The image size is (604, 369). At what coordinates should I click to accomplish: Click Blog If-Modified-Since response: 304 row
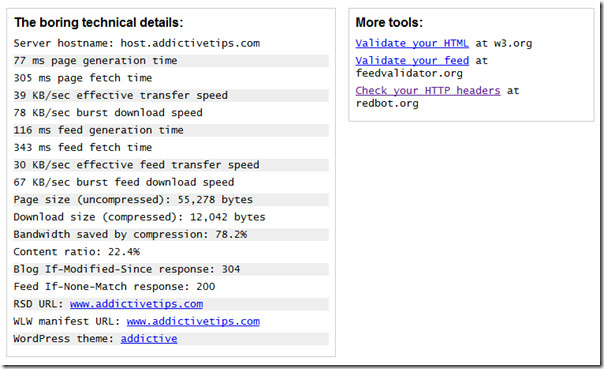tap(171, 269)
